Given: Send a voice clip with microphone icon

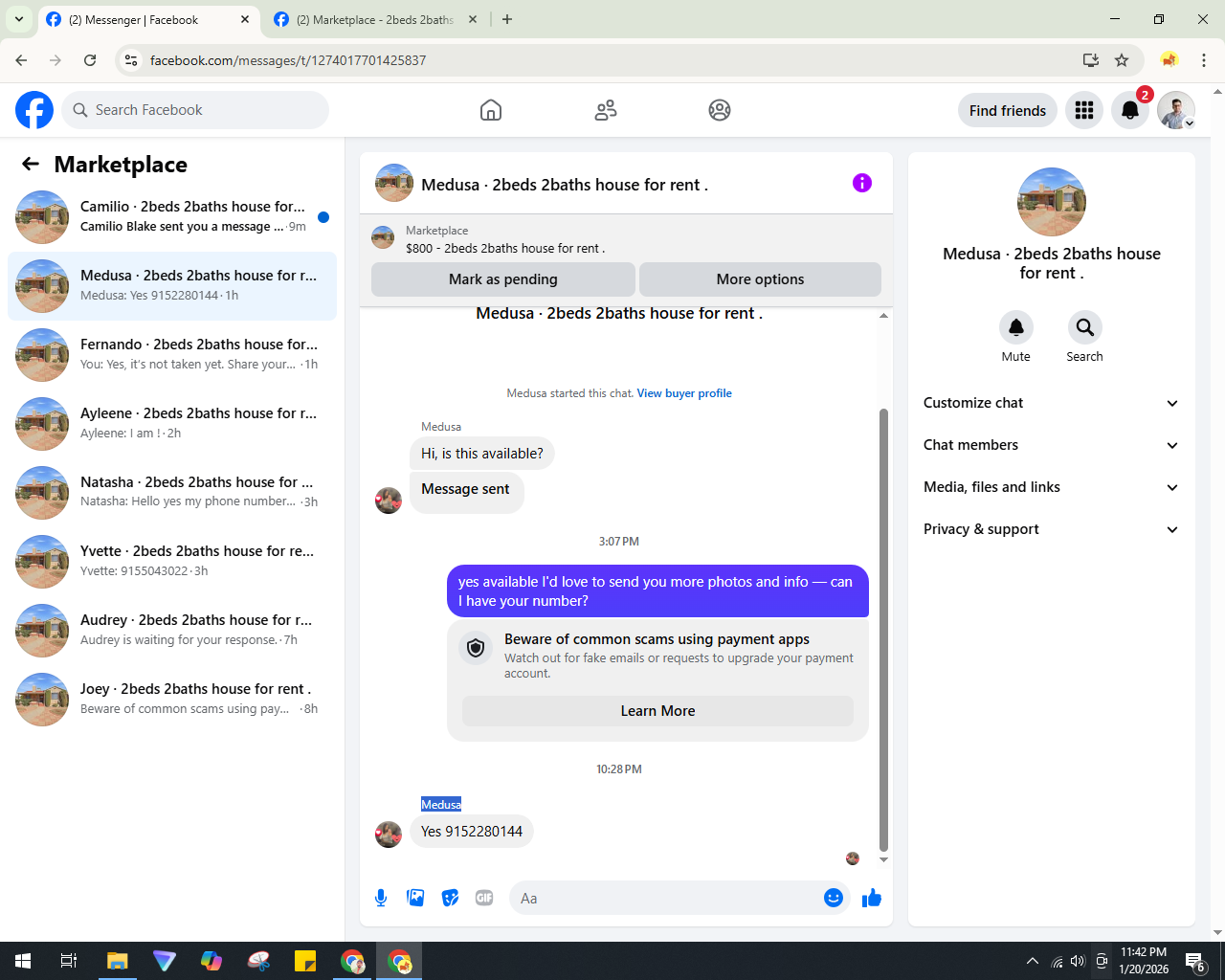Looking at the screenshot, I should click(381, 898).
